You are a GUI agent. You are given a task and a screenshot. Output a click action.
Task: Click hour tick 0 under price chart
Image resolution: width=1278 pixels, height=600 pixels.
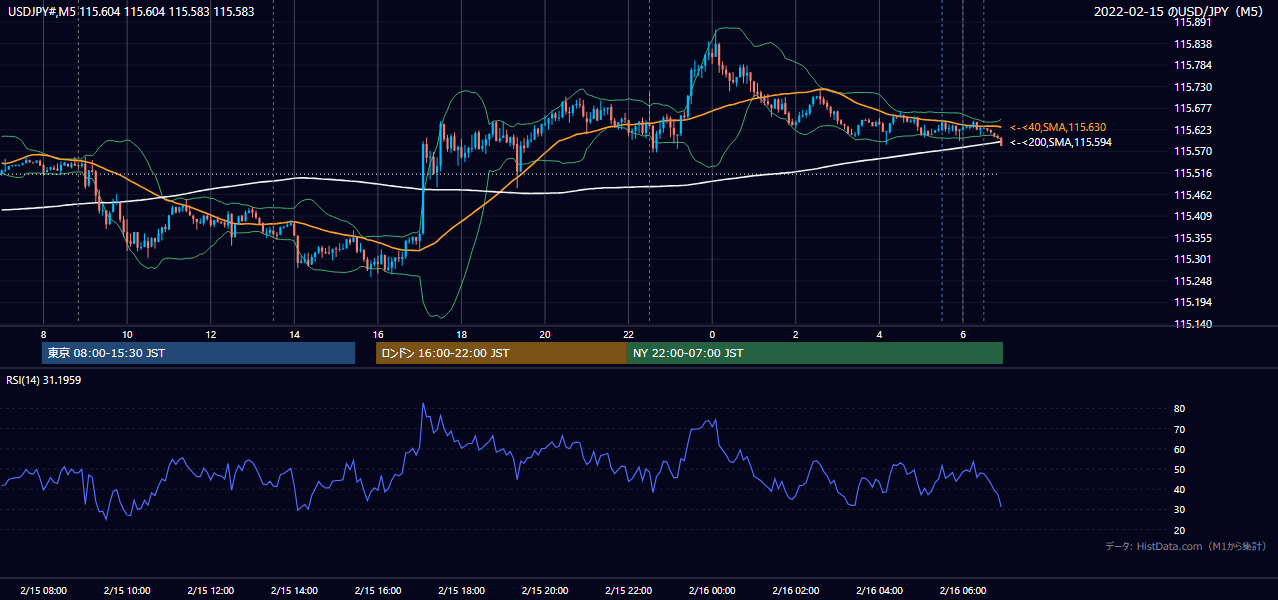(711, 334)
